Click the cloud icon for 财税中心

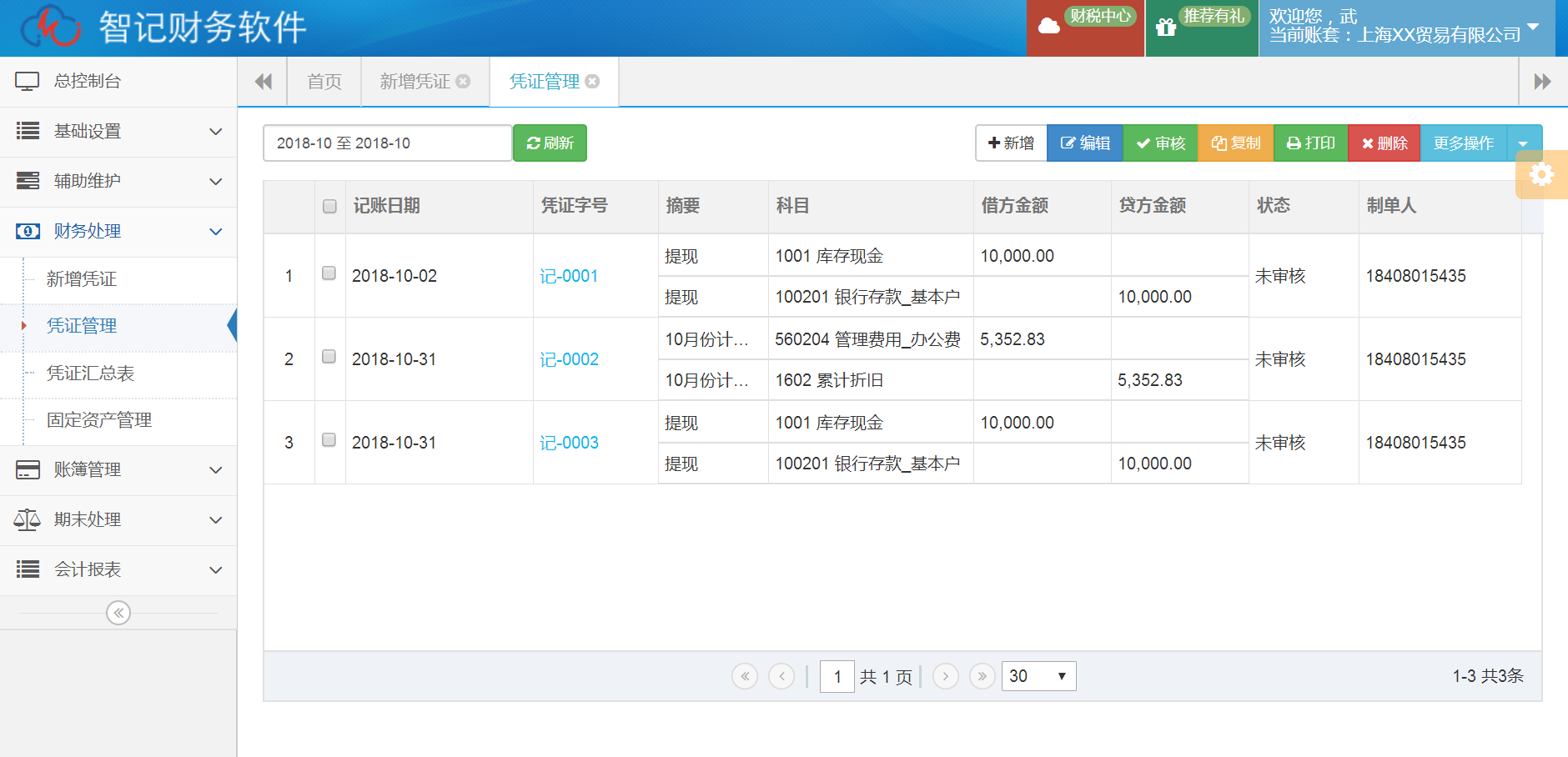pyautogui.click(x=1048, y=27)
